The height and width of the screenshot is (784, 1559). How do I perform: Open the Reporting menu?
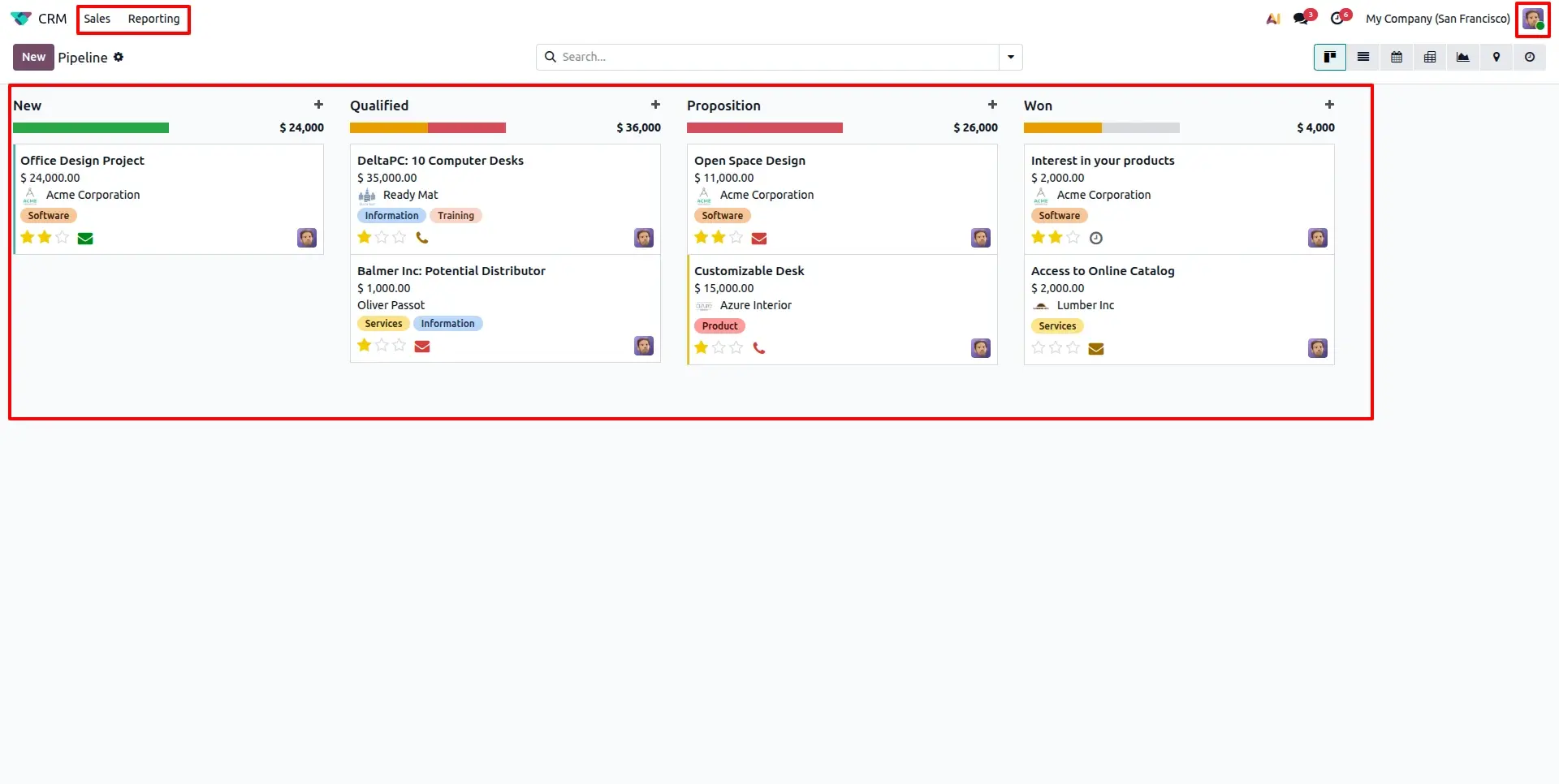click(x=154, y=19)
